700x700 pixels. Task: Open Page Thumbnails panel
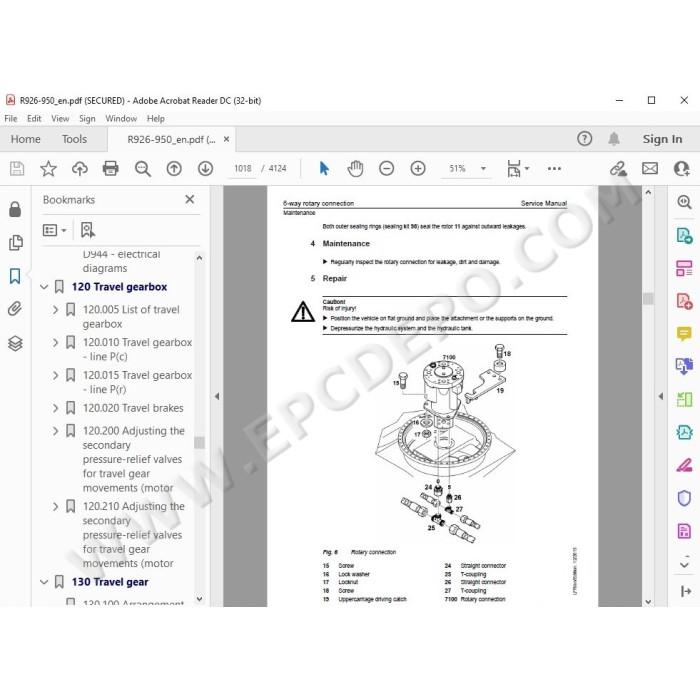coord(15,242)
